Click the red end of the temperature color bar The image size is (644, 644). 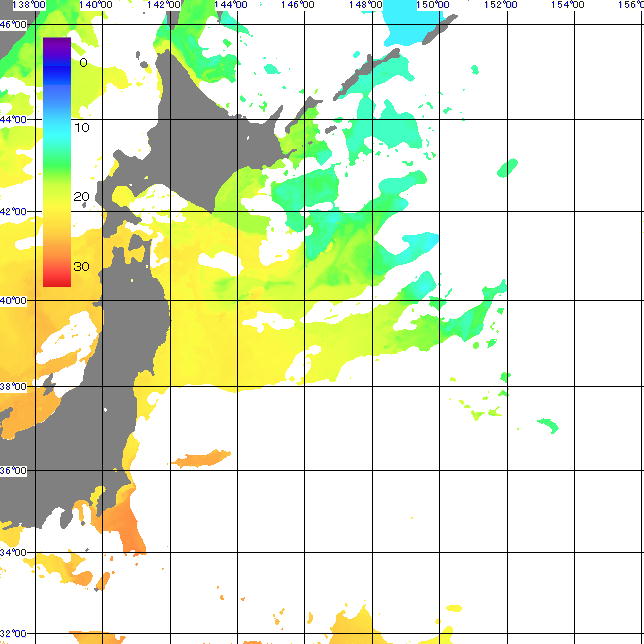pyautogui.click(x=57, y=280)
